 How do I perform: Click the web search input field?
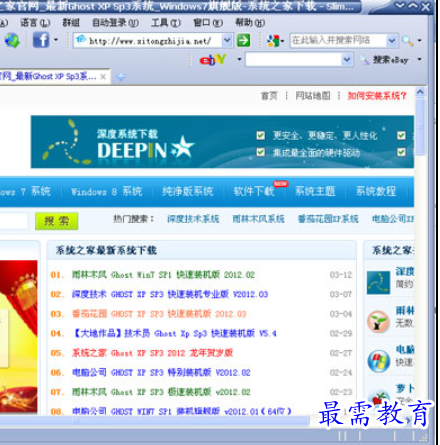[338, 41]
